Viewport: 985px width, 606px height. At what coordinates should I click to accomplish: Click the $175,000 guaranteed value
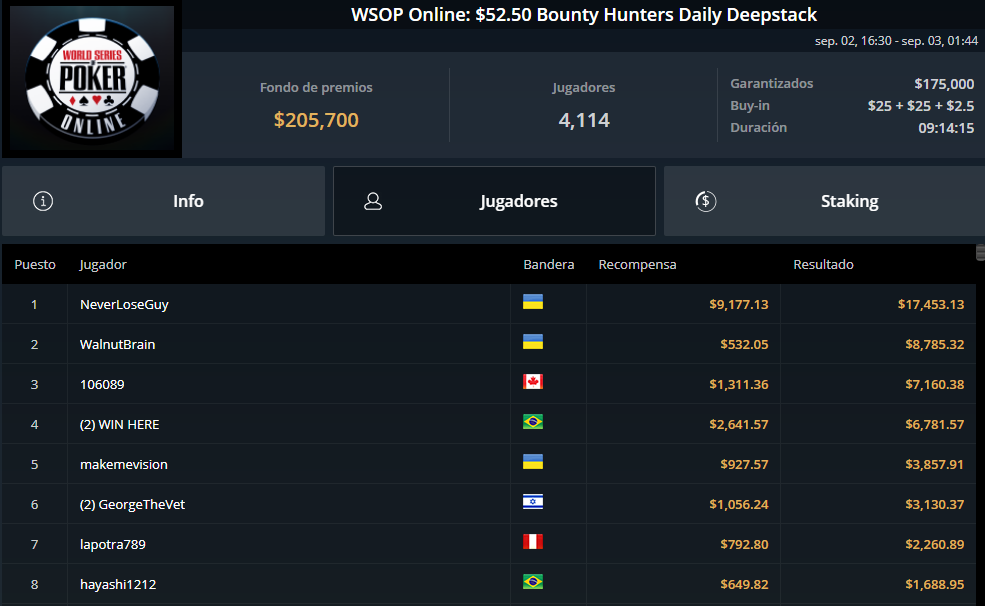coord(944,84)
